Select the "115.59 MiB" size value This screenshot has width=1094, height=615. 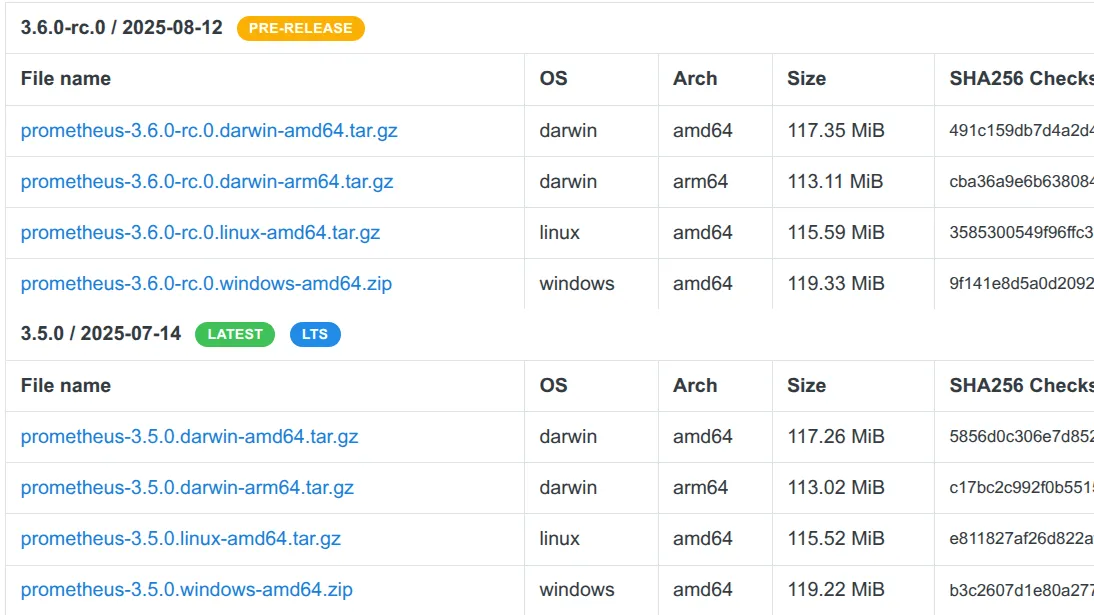(836, 232)
